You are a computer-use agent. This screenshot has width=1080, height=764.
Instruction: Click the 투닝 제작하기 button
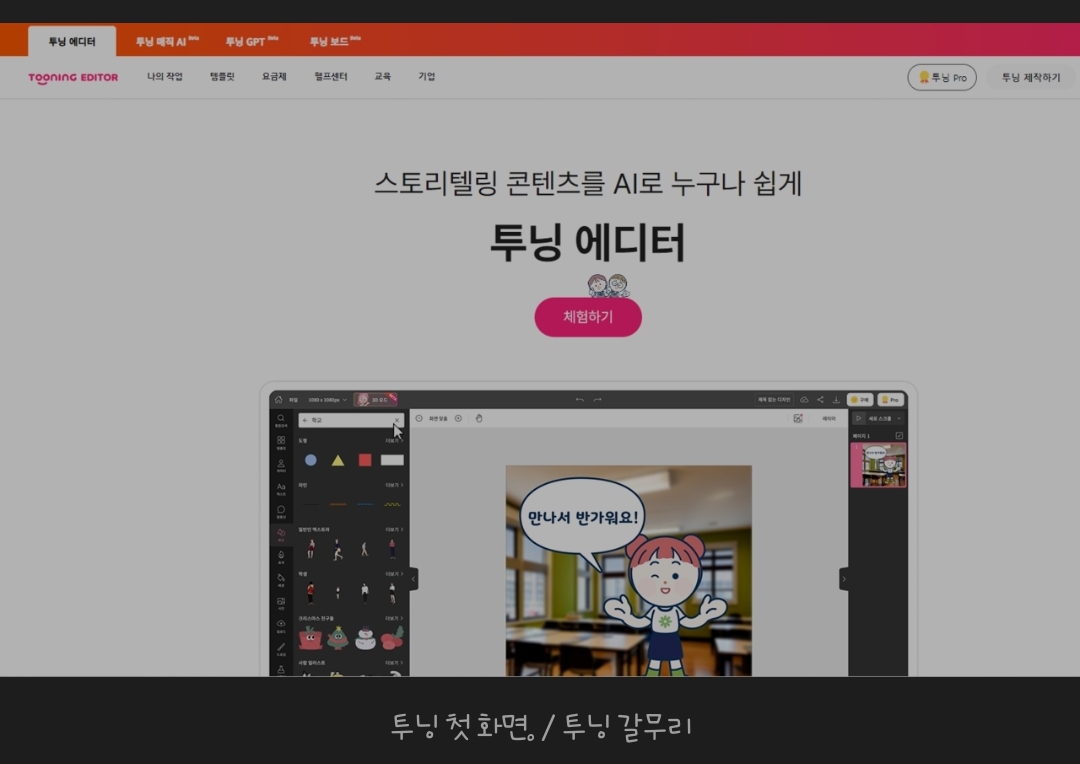(x=1030, y=77)
